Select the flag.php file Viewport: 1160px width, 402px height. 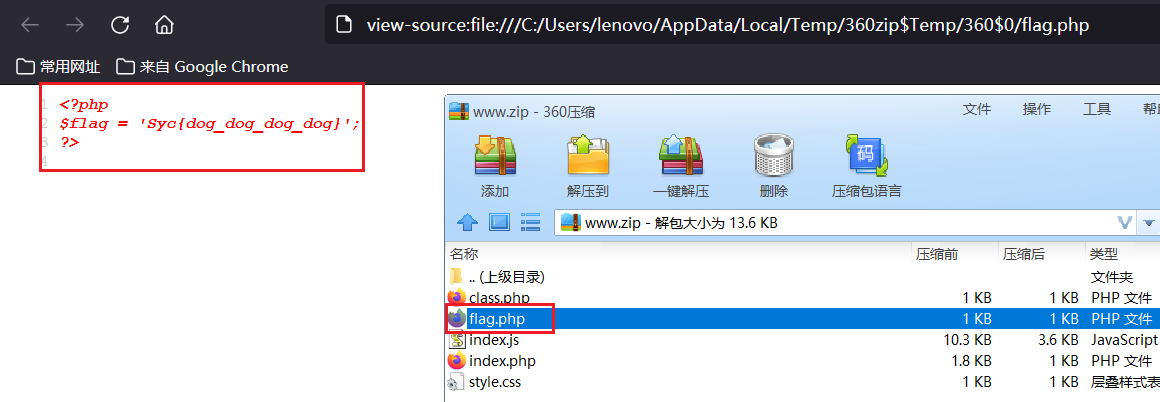point(803,319)
